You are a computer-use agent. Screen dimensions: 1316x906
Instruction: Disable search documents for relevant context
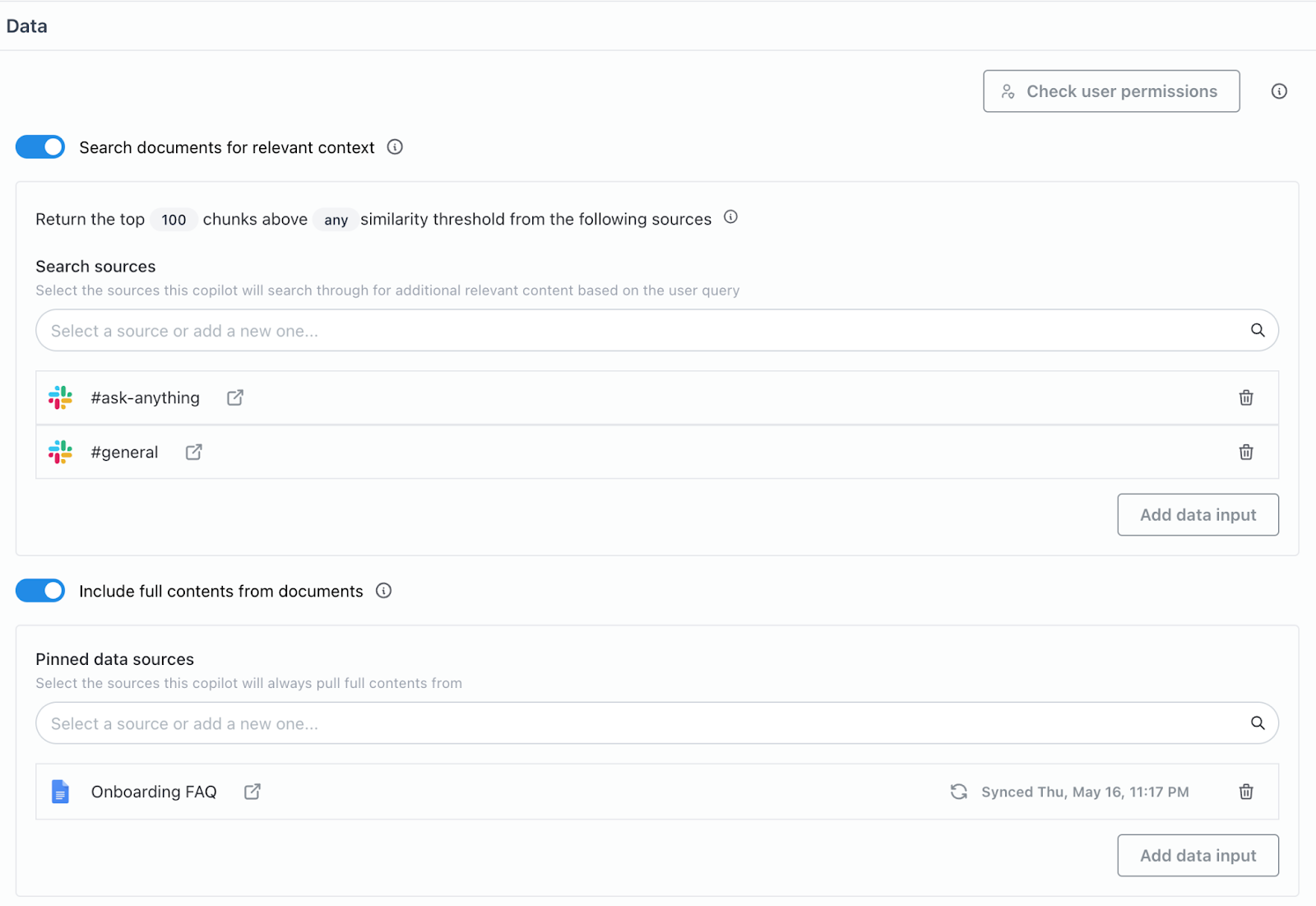pos(40,147)
